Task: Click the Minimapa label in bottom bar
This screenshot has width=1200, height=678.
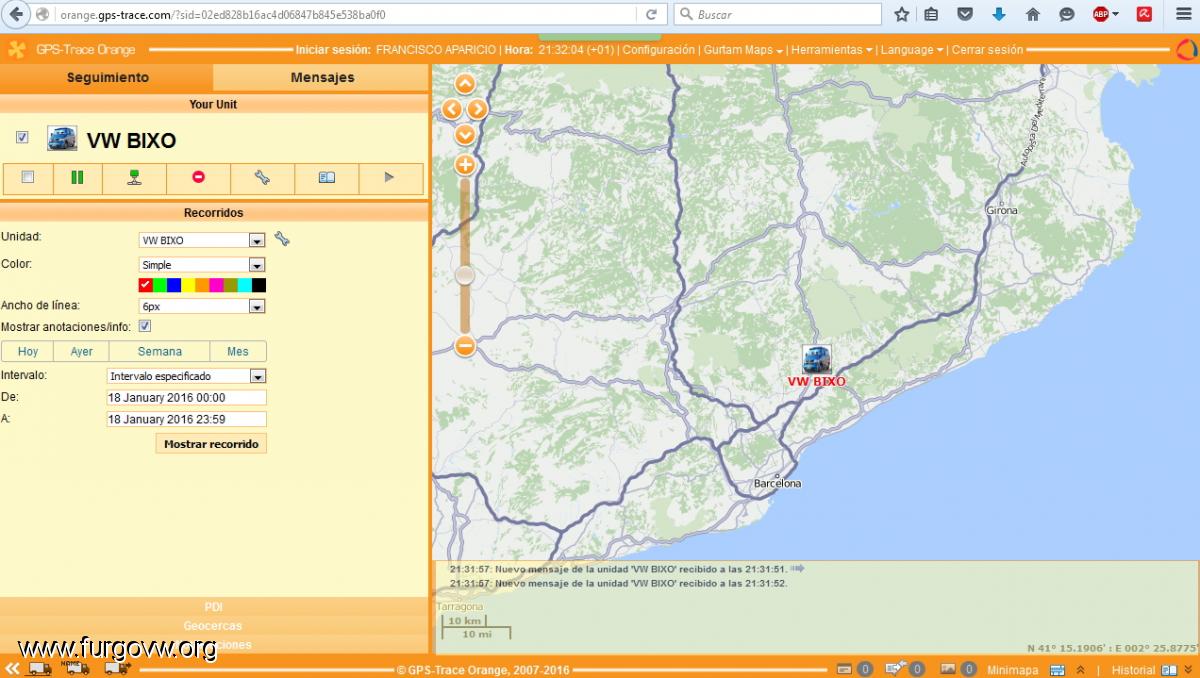Action: (x=1012, y=669)
